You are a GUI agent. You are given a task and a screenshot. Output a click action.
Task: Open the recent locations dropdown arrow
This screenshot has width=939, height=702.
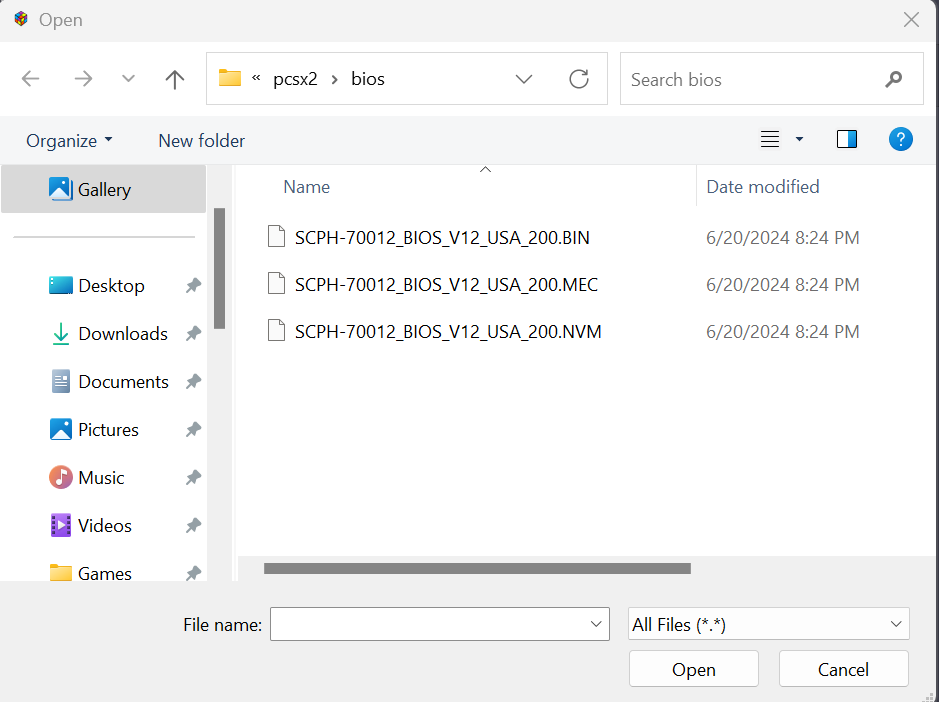[128, 78]
